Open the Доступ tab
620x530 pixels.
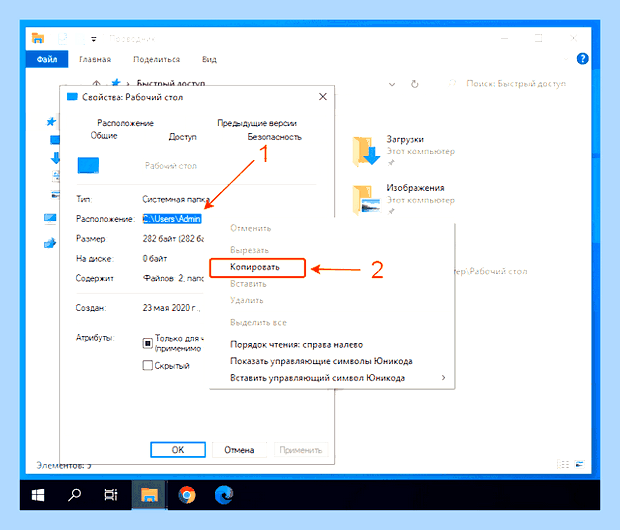(x=182, y=137)
